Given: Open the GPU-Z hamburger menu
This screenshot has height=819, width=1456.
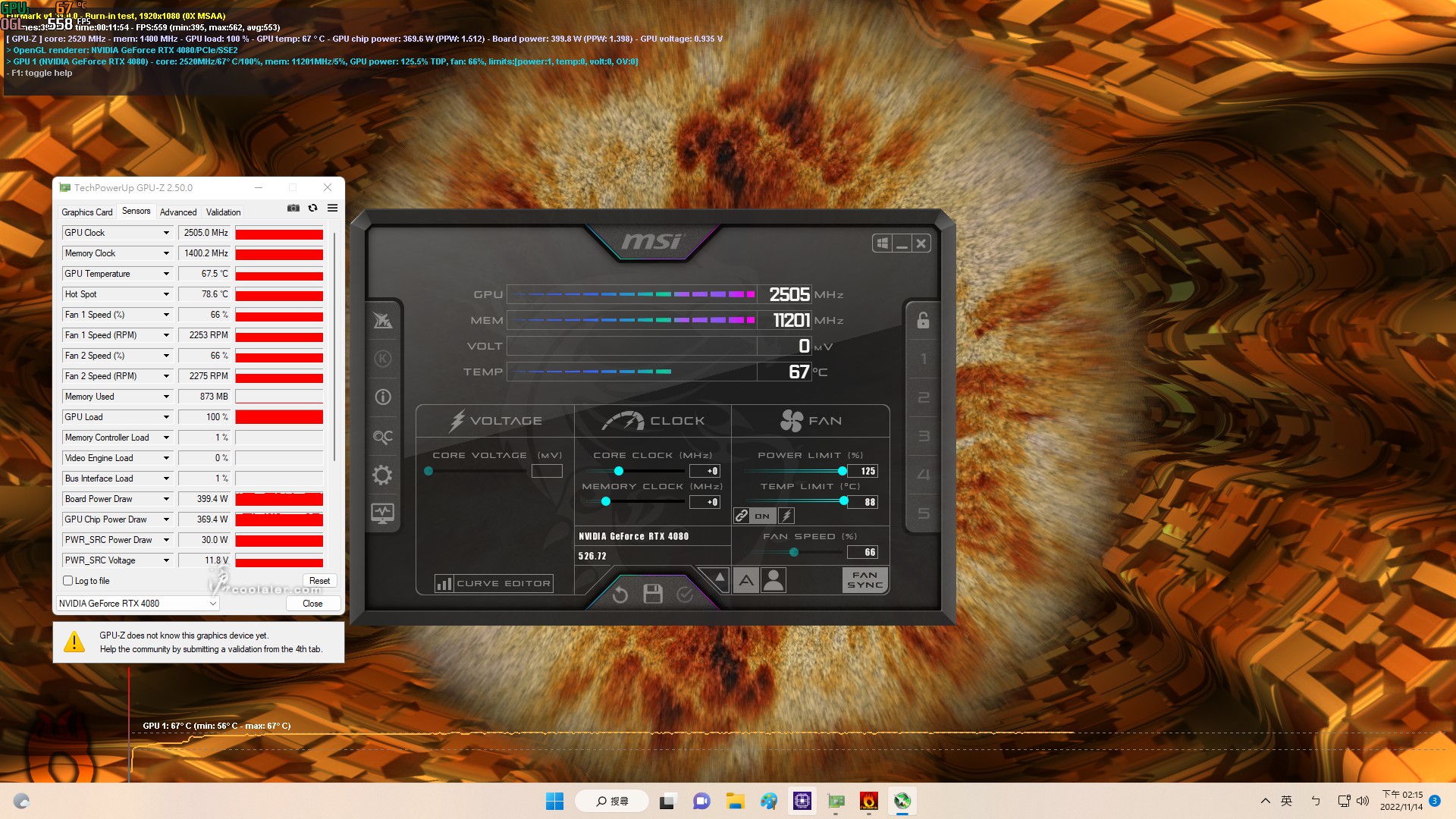Looking at the screenshot, I should pyautogui.click(x=332, y=209).
